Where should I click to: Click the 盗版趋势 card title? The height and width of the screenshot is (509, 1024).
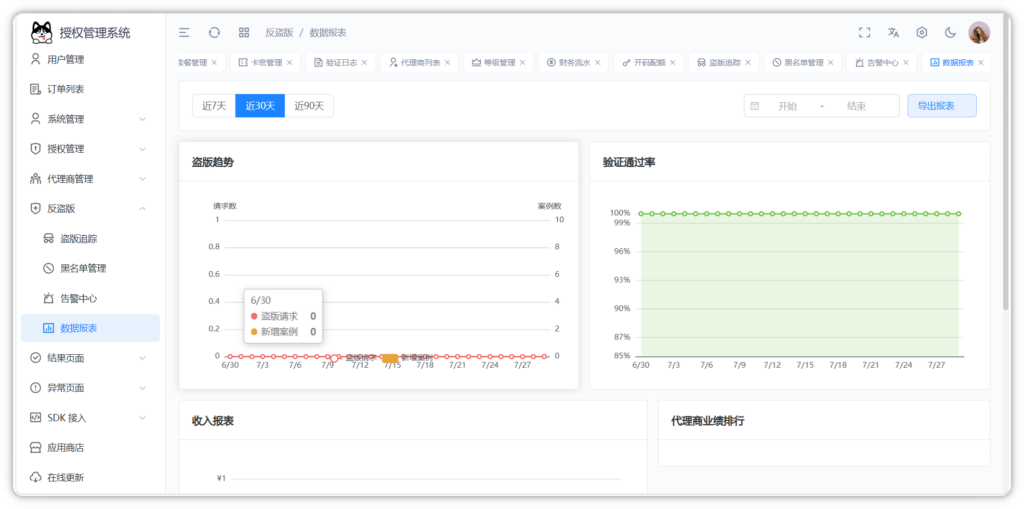213,163
